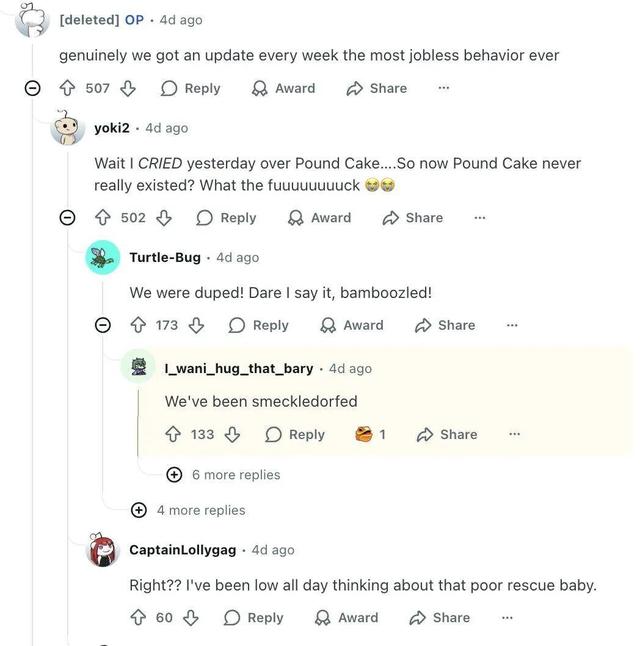Give an Award to yoki2's comment
Screen dimensions: 640x646
[x=320, y=217]
